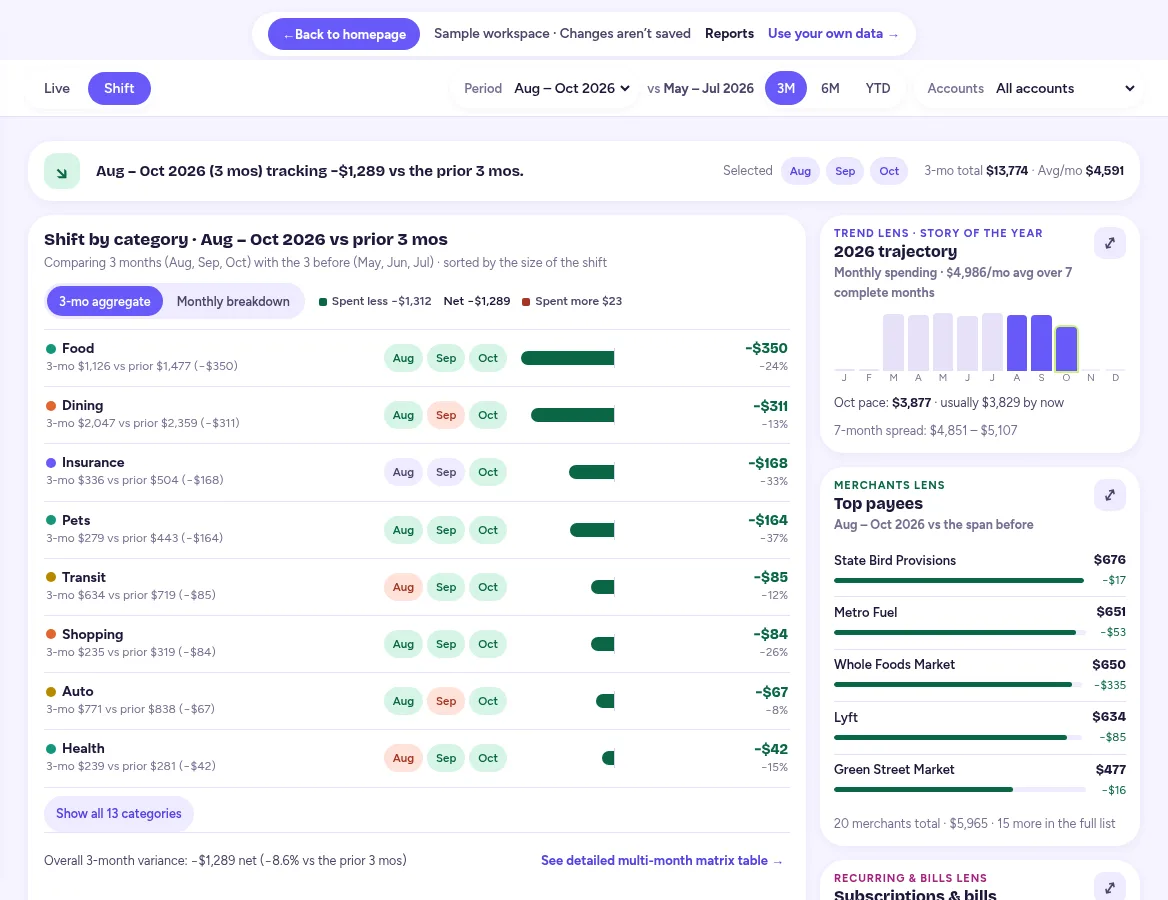The height and width of the screenshot is (900, 1168).
Task: Select the October bar in trajectory chart
Action: 1066,349
